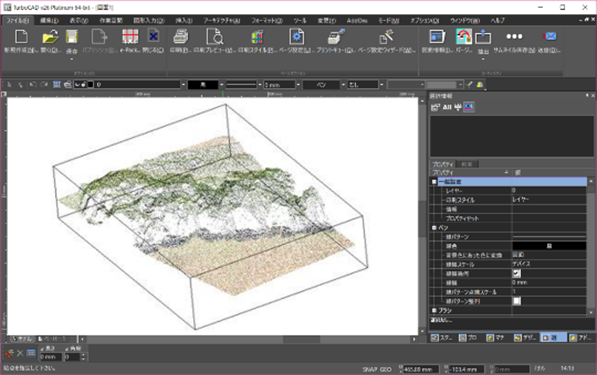Screen dimensions: 597x375
Task: Toggle the unchecked checkbox in last pen row
Action: click(x=517, y=301)
